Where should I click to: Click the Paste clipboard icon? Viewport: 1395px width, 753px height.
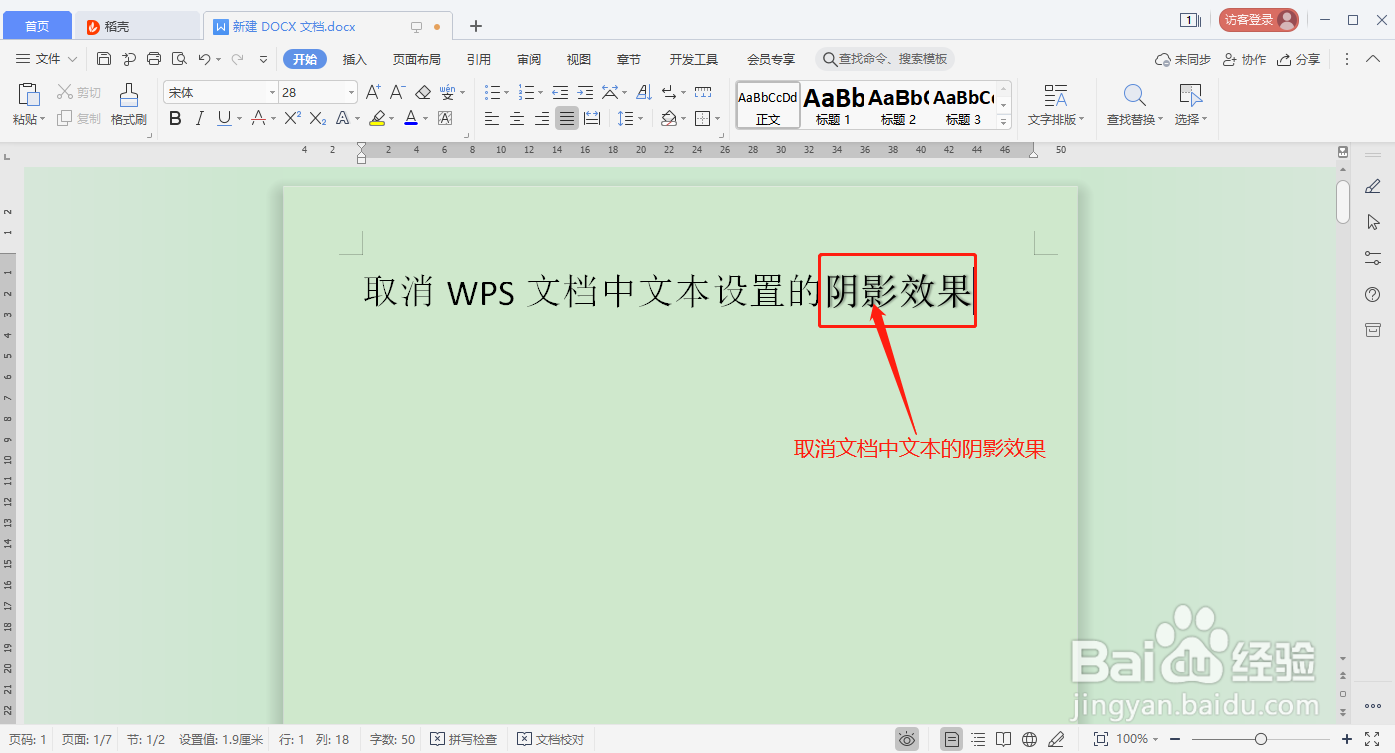point(29,95)
